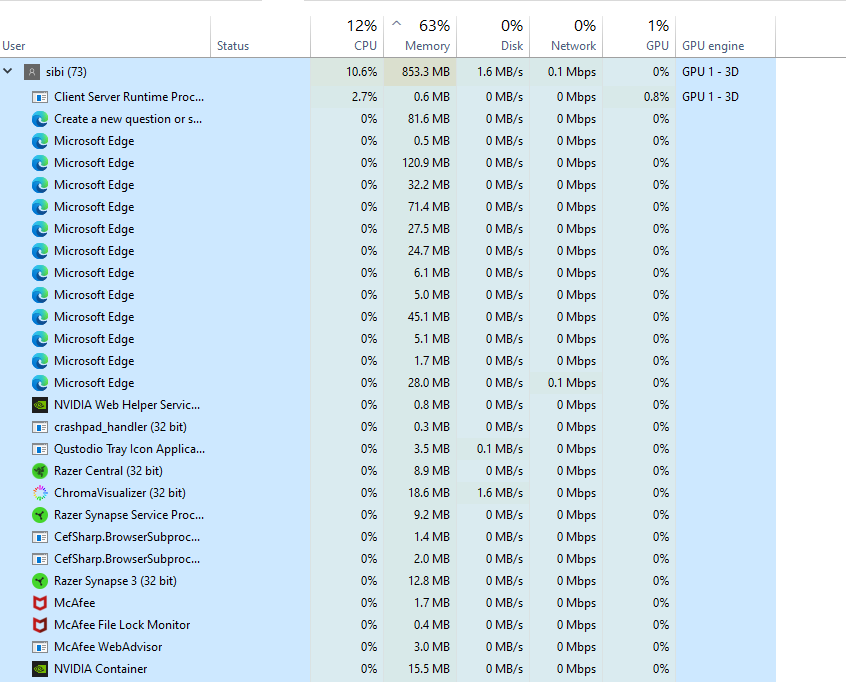The height and width of the screenshot is (682, 846).
Task: Click Razer Synapse Service Process icon
Action: coord(40,515)
